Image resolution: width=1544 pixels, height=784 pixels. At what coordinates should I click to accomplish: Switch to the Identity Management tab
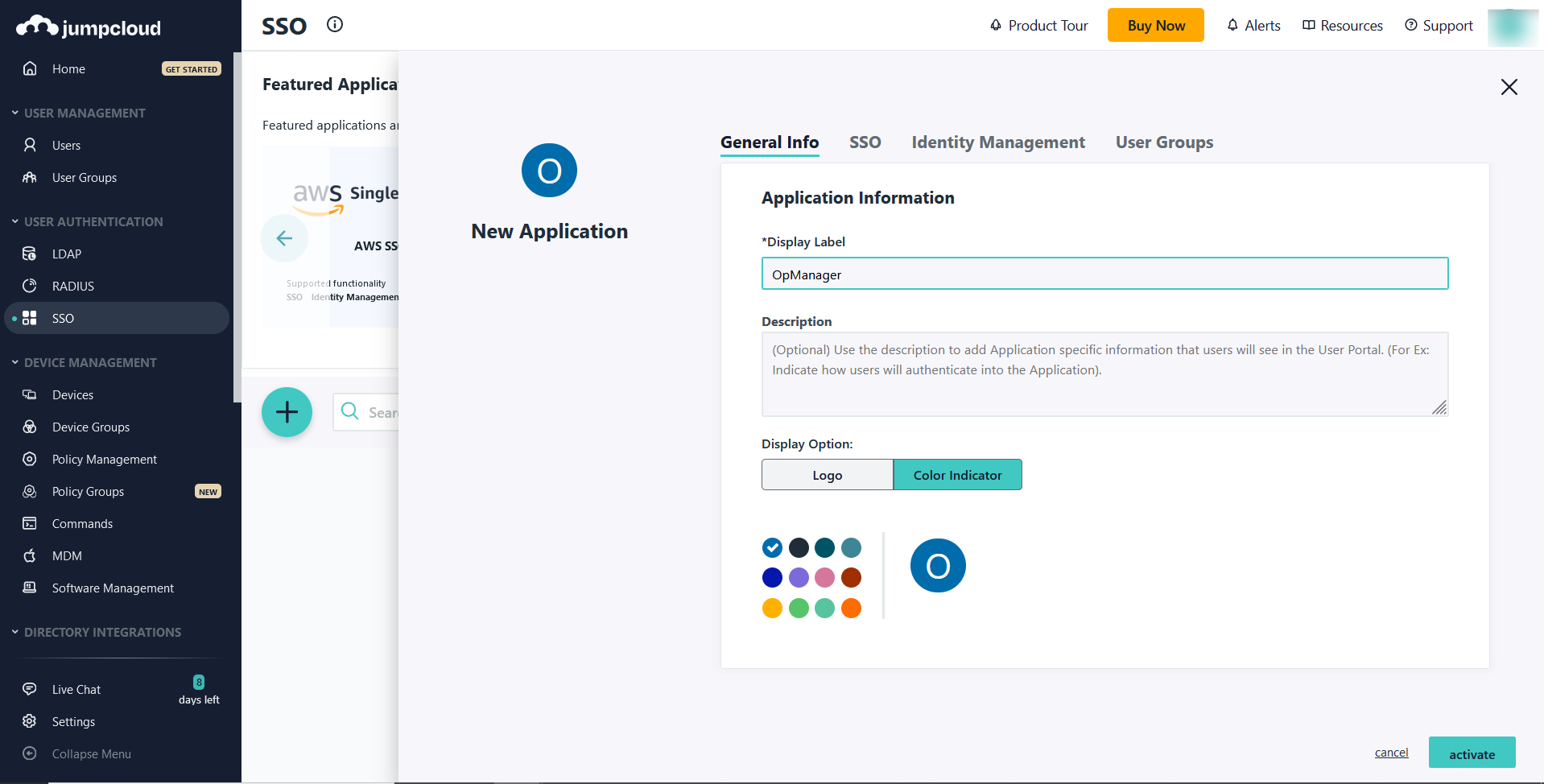pyautogui.click(x=997, y=142)
